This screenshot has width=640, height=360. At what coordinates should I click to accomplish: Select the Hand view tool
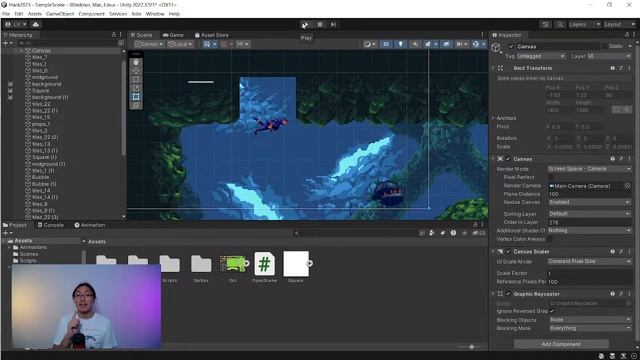(136, 62)
